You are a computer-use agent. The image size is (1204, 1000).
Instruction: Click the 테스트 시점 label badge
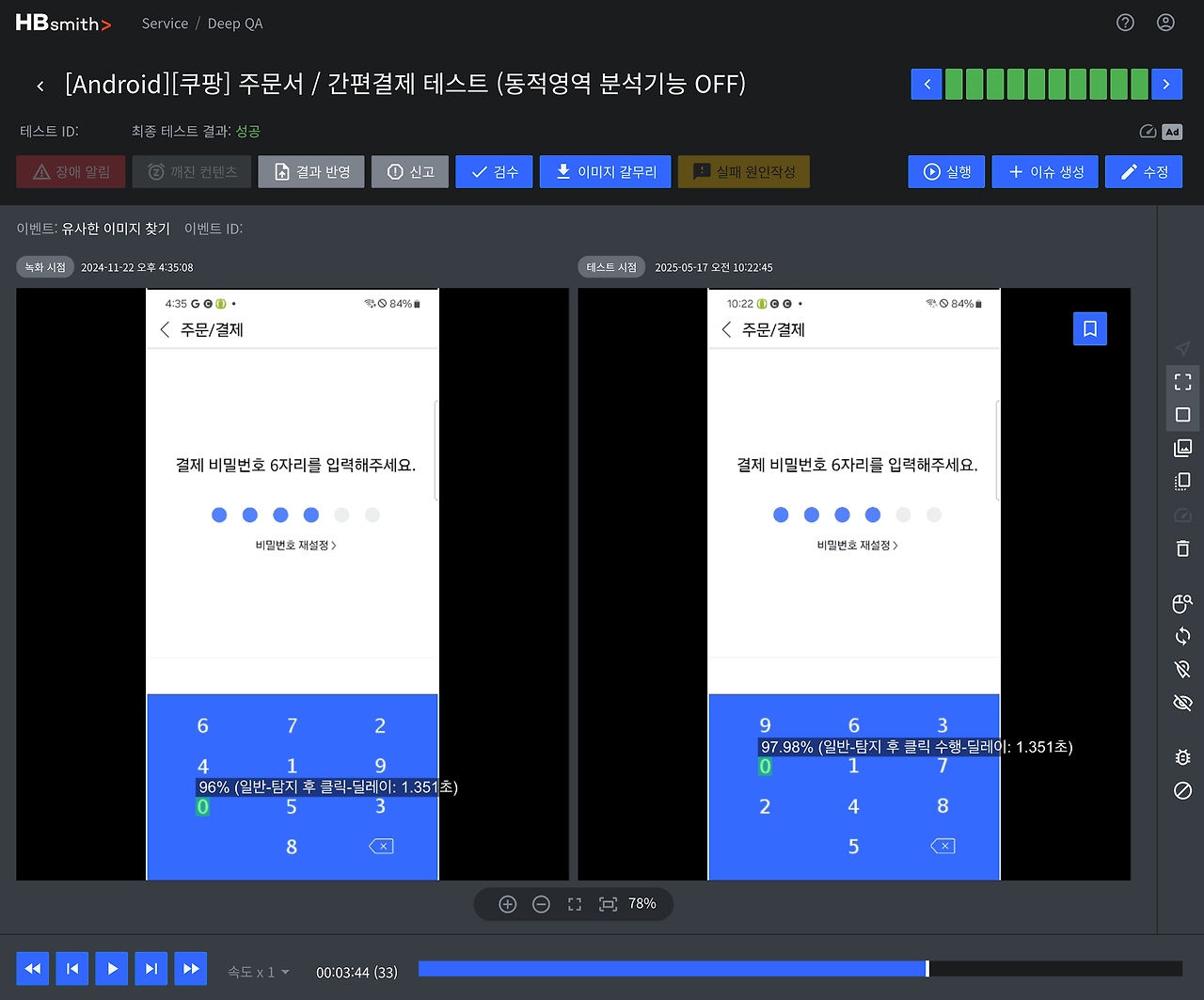(611, 267)
